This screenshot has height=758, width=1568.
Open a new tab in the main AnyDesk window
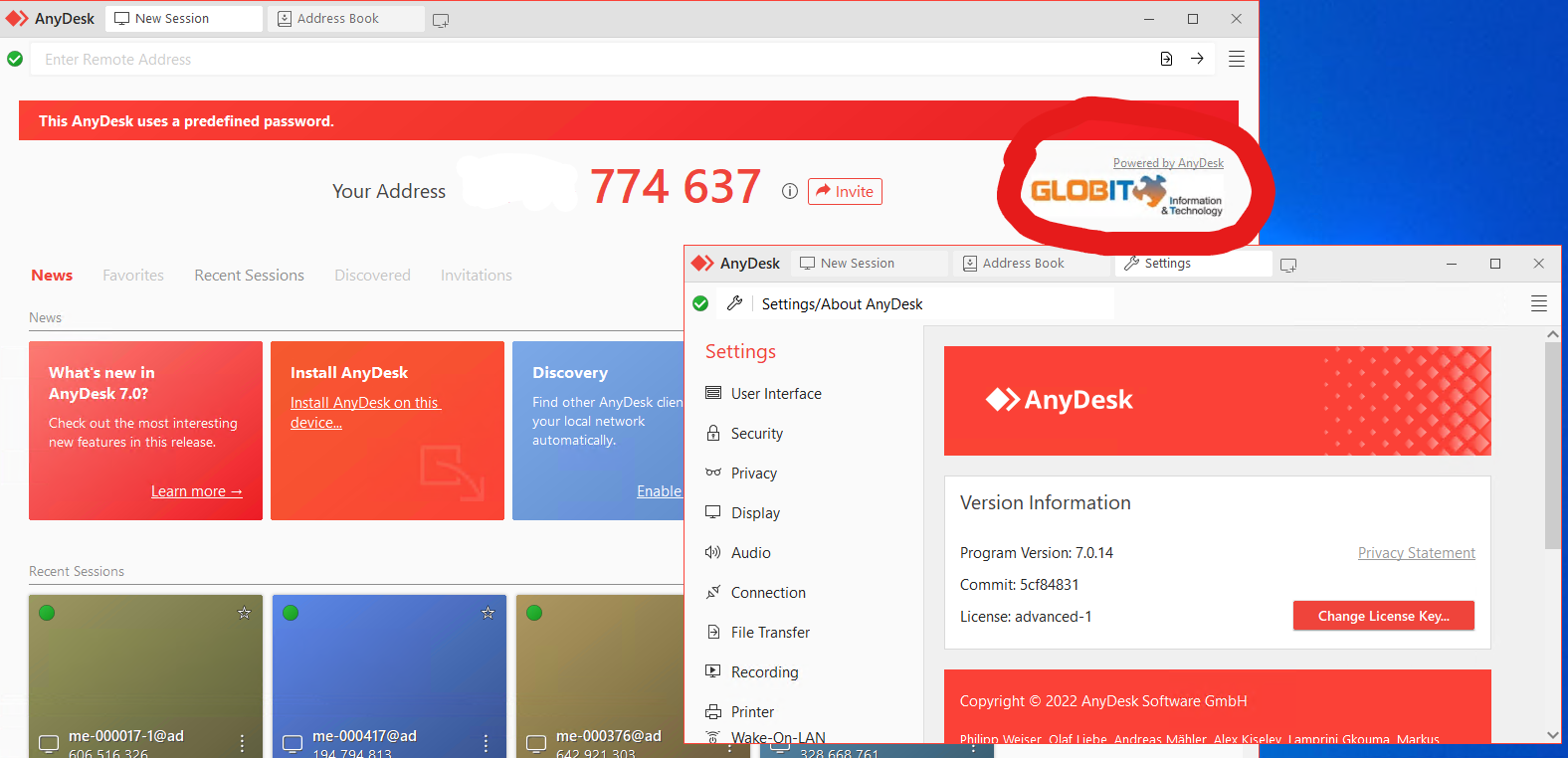click(x=441, y=20)
